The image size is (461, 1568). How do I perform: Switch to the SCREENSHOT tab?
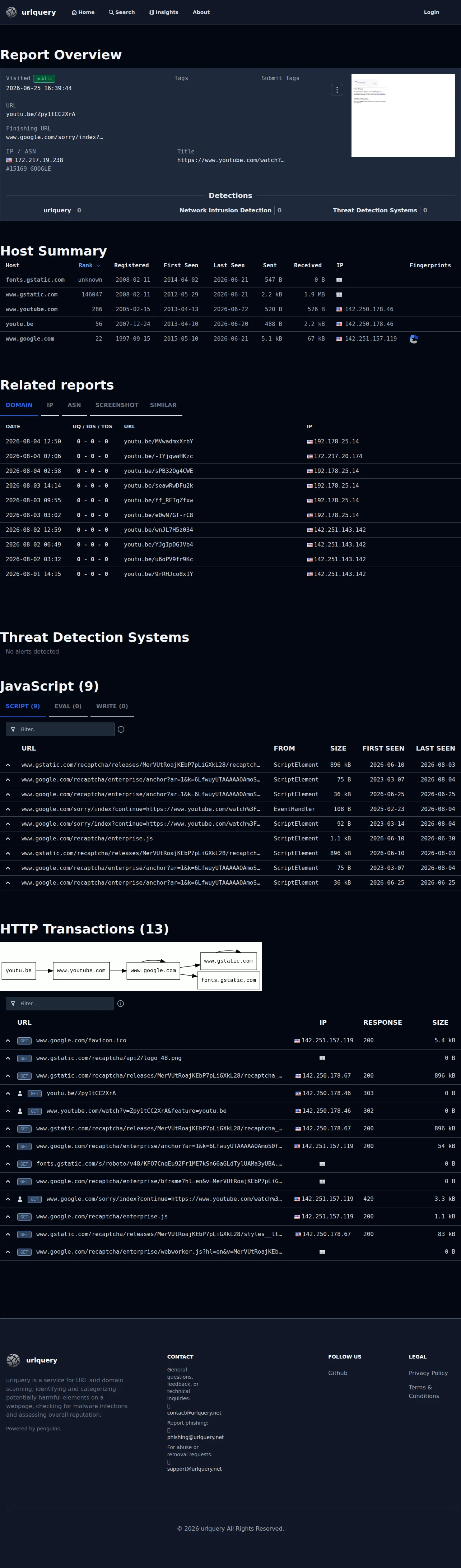117,405
